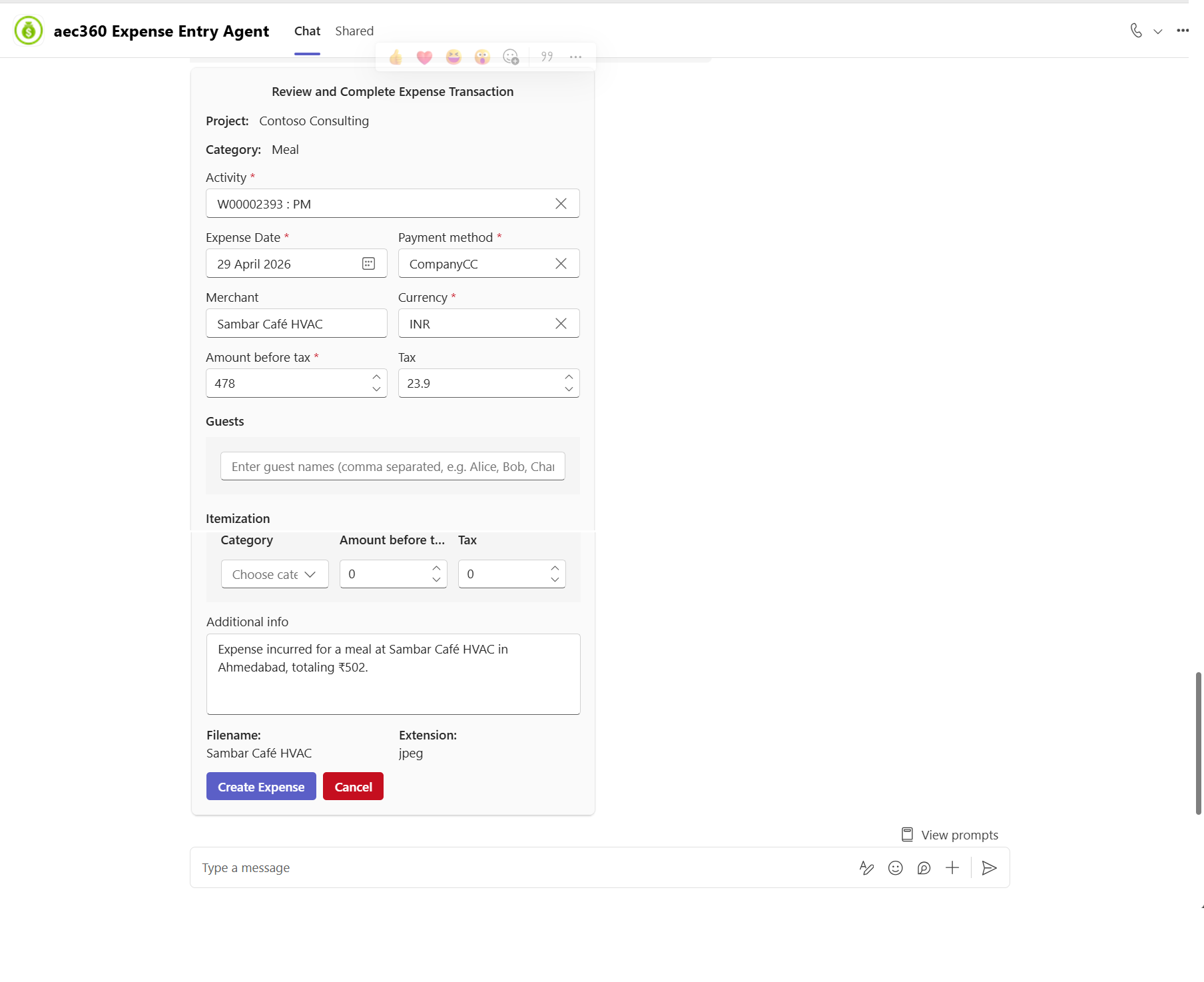This screenshot has height=982, width=1204.
Task: Click the plus icon in compose box
Action: coord(952,868)
